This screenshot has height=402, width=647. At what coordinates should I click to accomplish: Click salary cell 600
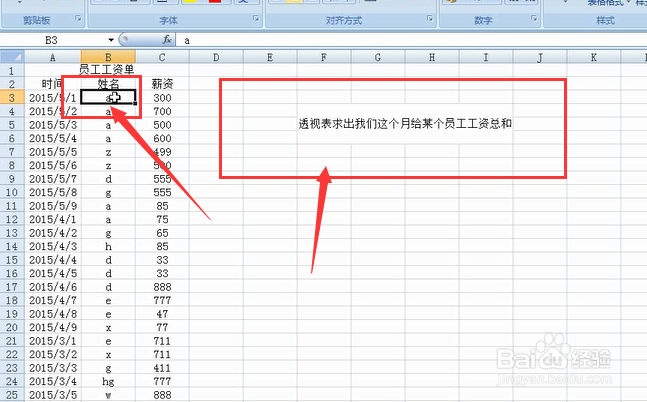coord(162,138)
